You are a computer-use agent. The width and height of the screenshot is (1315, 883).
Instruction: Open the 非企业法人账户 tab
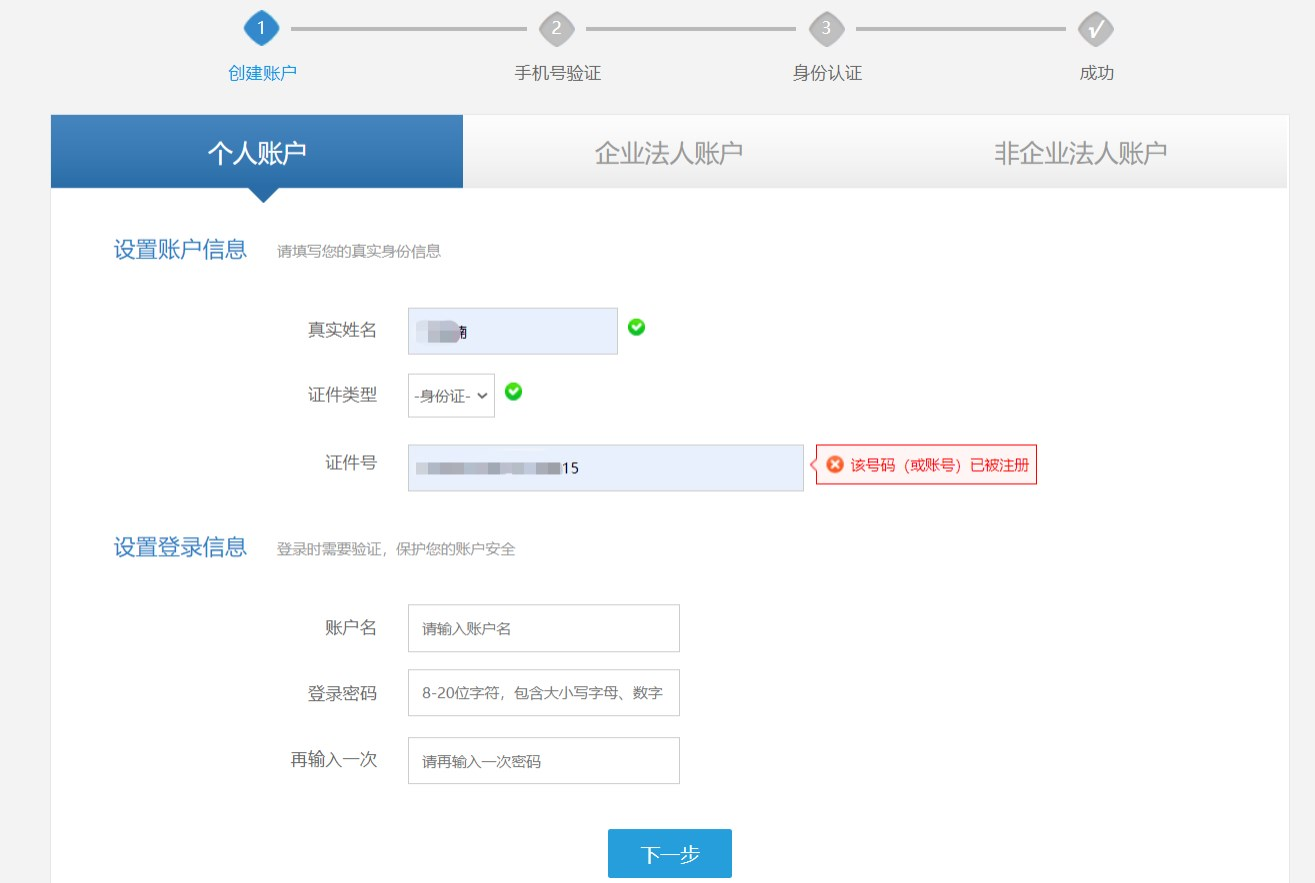point(1080,152)
